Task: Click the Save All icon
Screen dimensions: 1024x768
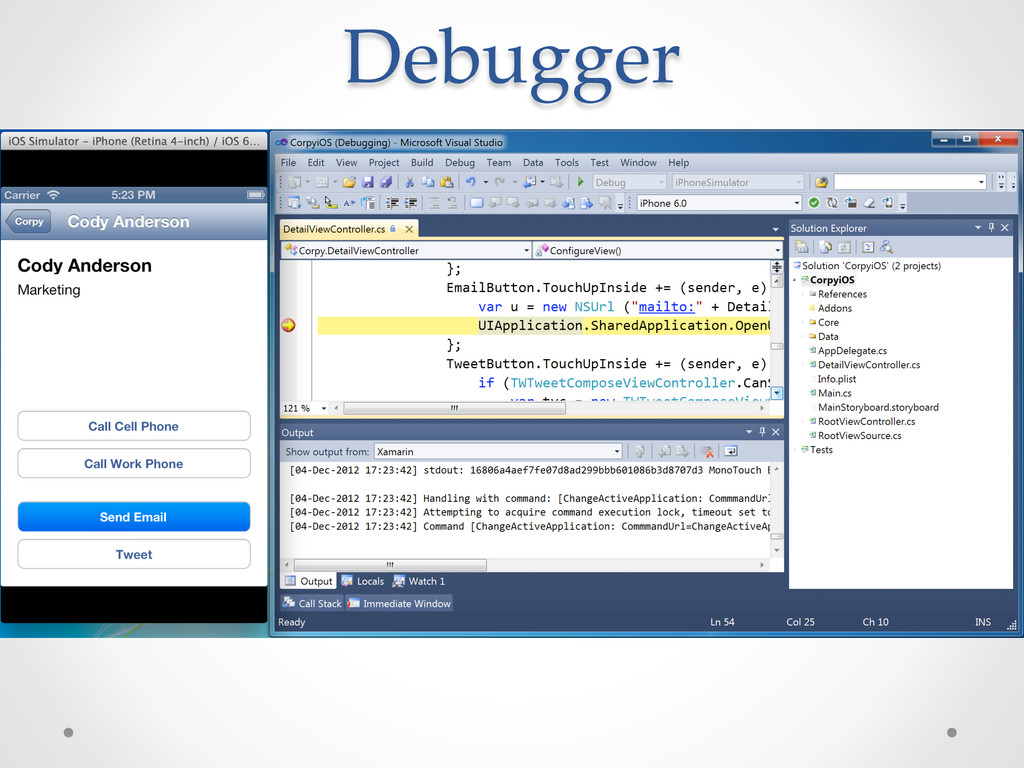Action: point(386,182)
